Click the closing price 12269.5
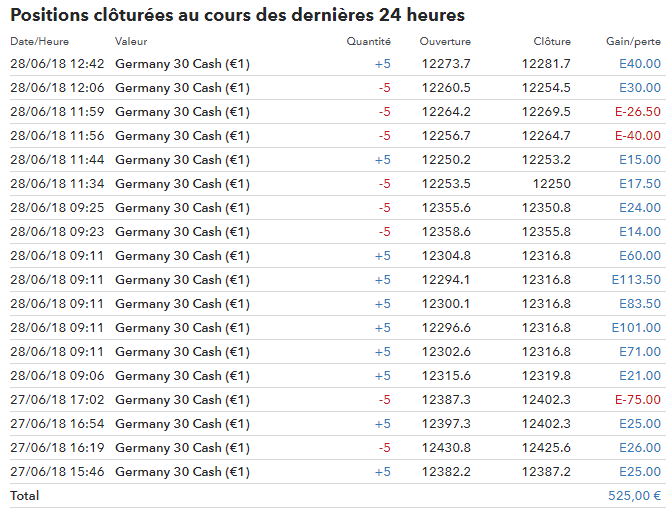Image resolution: width=670 pixels, height=512 pixels. (x=546, y=112)
